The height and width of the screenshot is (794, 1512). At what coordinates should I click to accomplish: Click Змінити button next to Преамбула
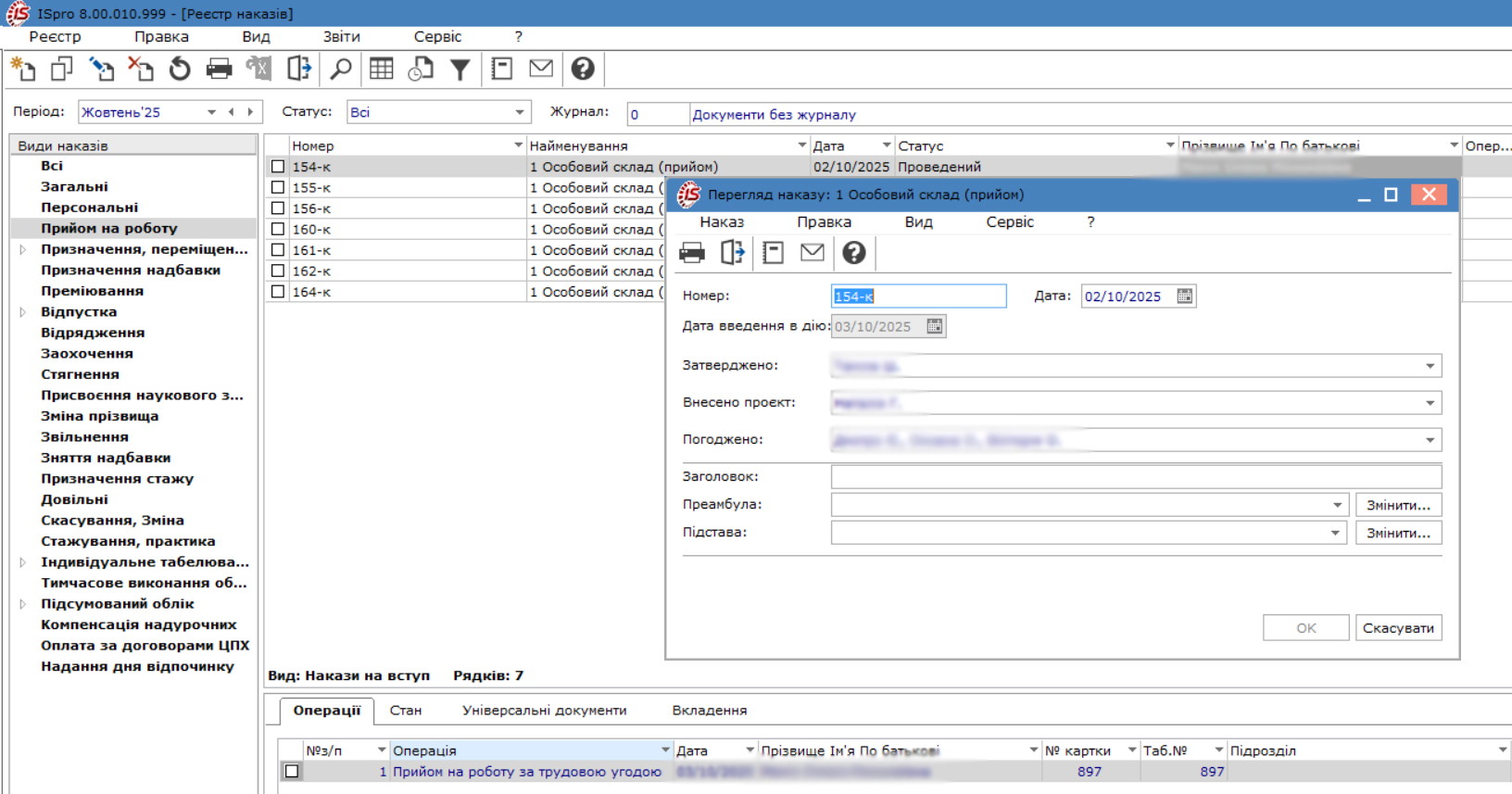click(1397, 505)
